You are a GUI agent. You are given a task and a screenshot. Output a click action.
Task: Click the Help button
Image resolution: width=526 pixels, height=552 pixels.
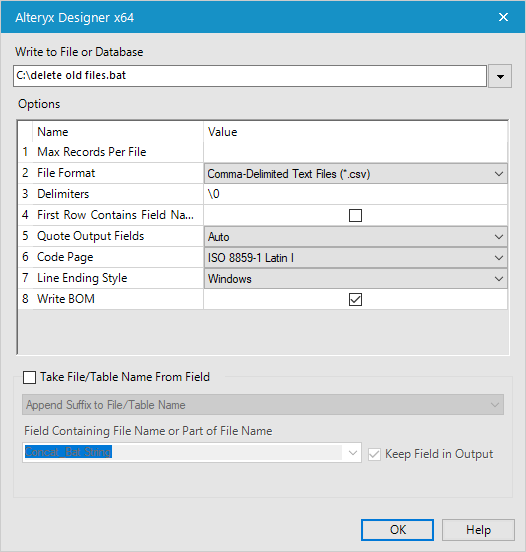point(478,530)
